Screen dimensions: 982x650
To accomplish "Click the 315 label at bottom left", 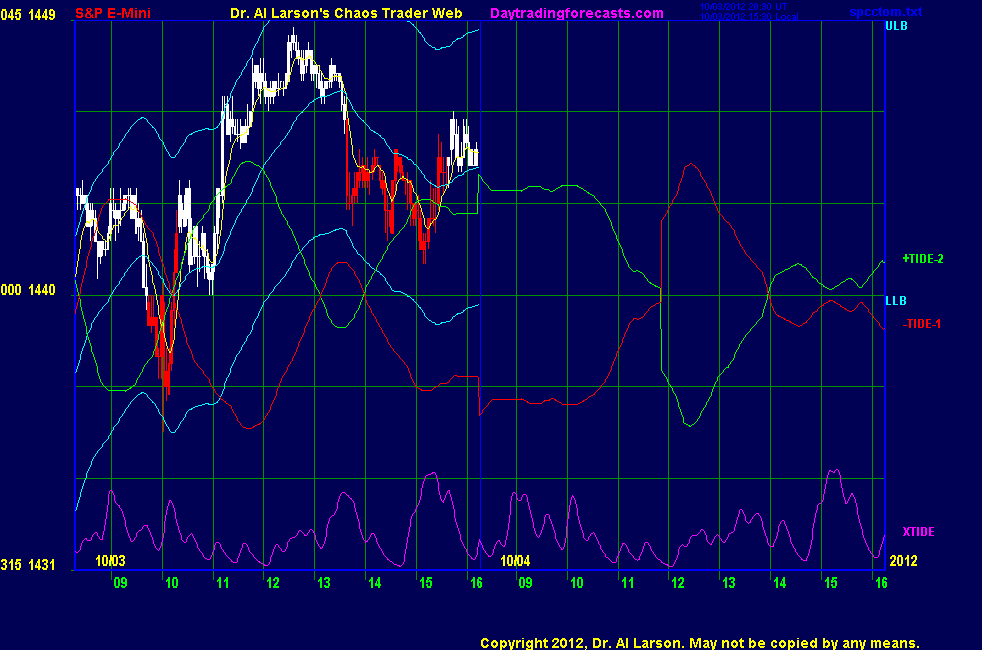I will click(12, 566).
